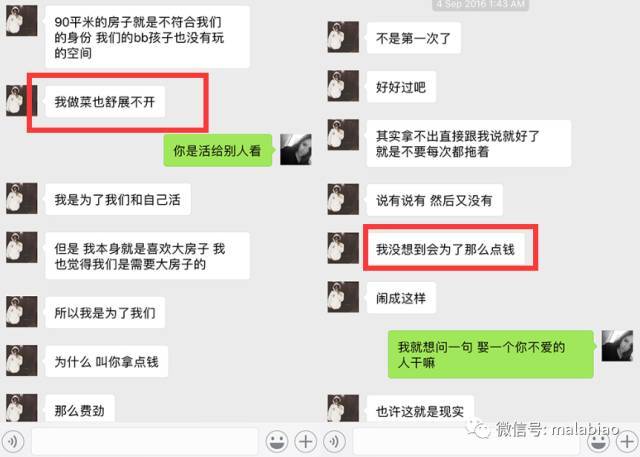This screenshot has height=457, width=640.
Task: Focus the left chat message input field
Action: pos(144,441)
